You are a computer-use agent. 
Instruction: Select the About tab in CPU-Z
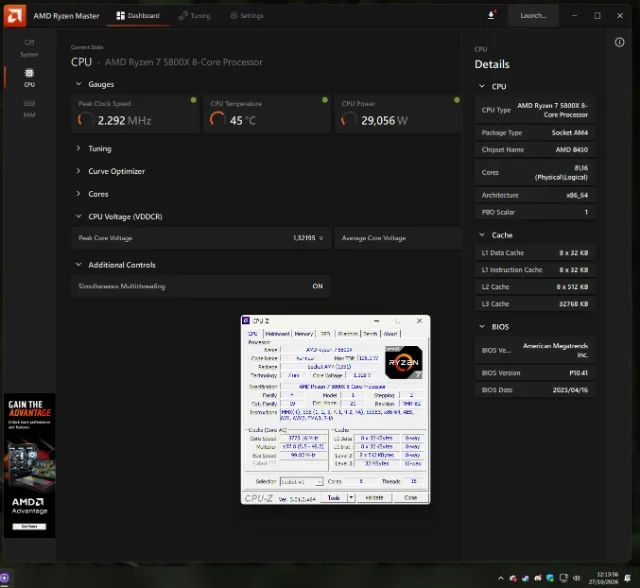coord(391,334)
